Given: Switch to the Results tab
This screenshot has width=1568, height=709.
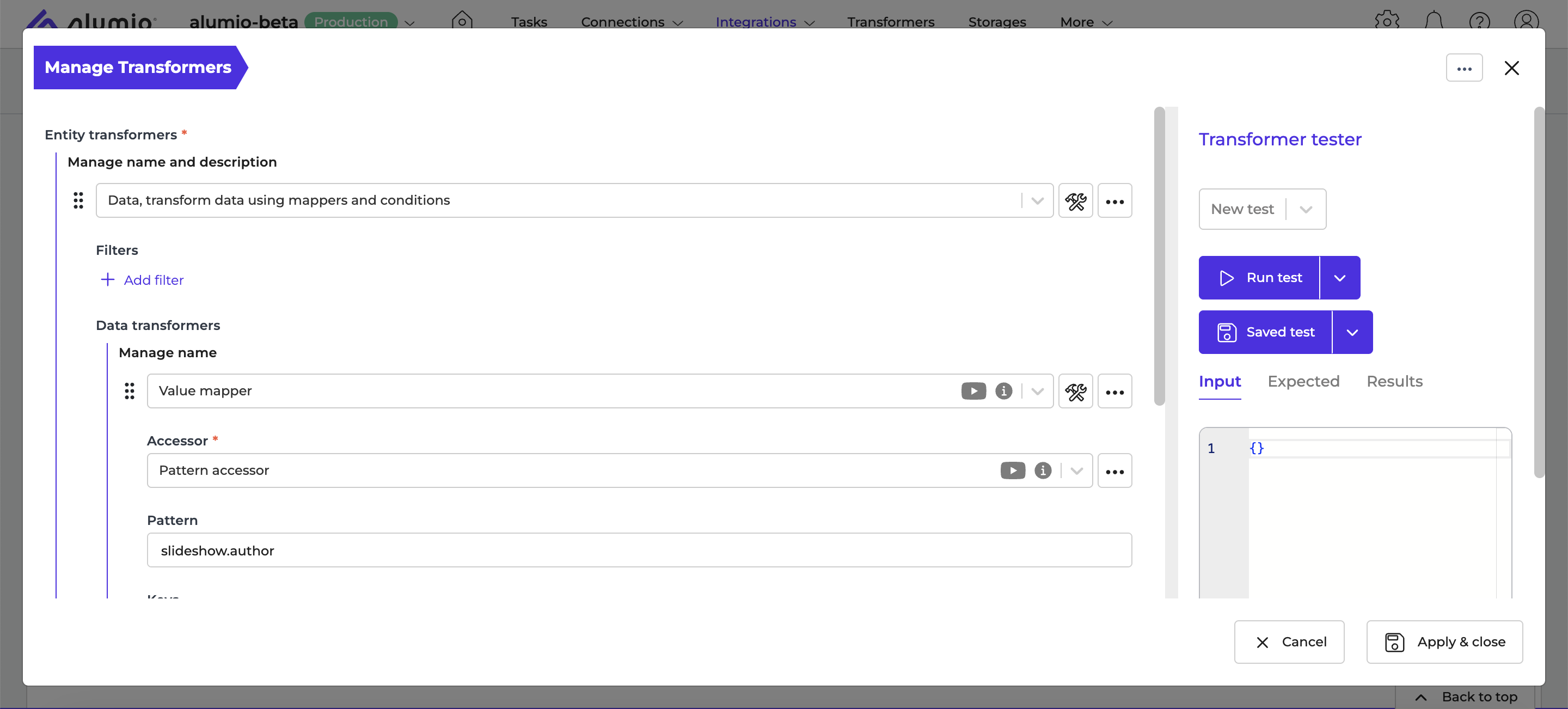Looking at the screenshot, I should point(1394,381).
